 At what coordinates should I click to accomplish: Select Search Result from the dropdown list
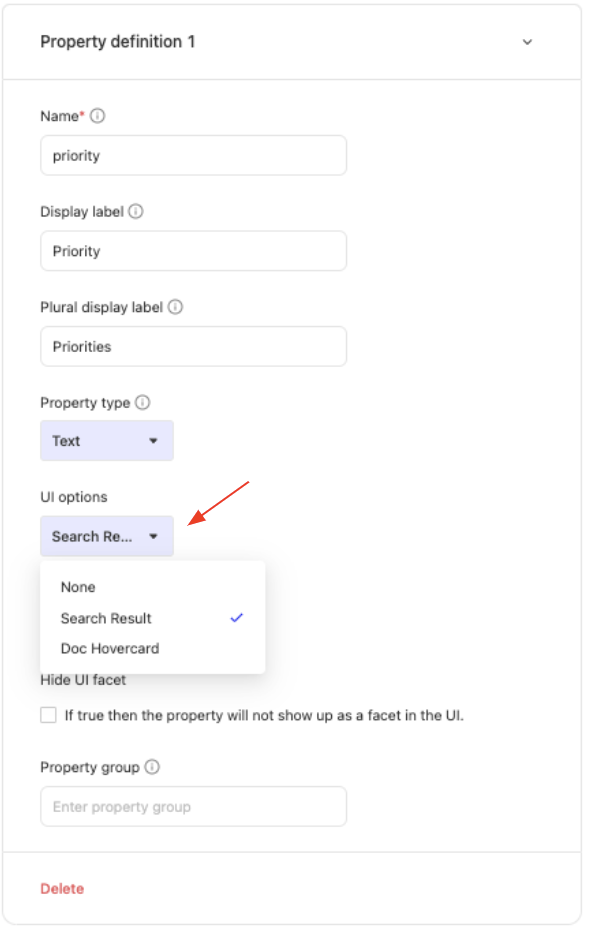105,618
